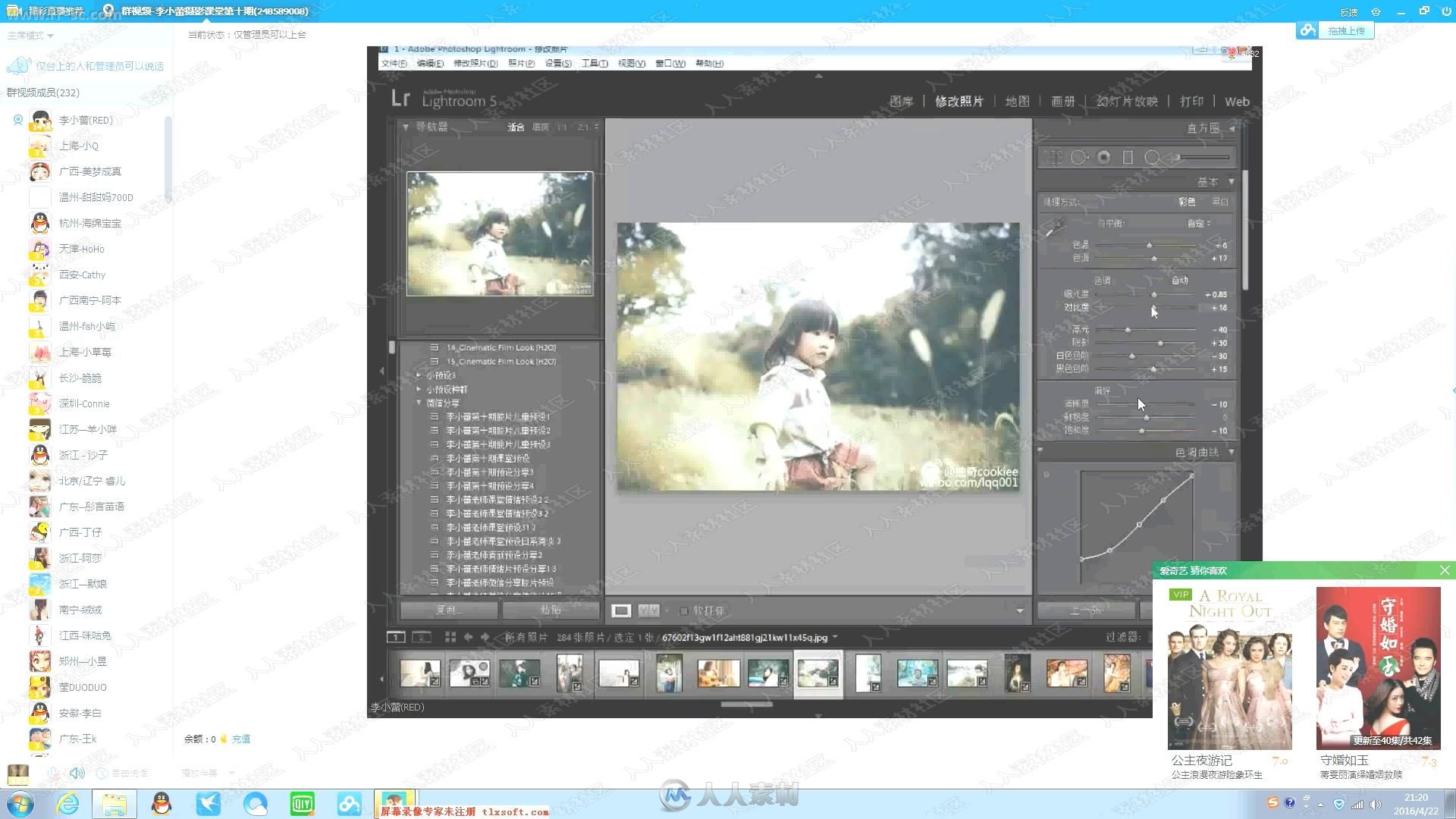Click the 上一张 previous button

pos(1086,610)
